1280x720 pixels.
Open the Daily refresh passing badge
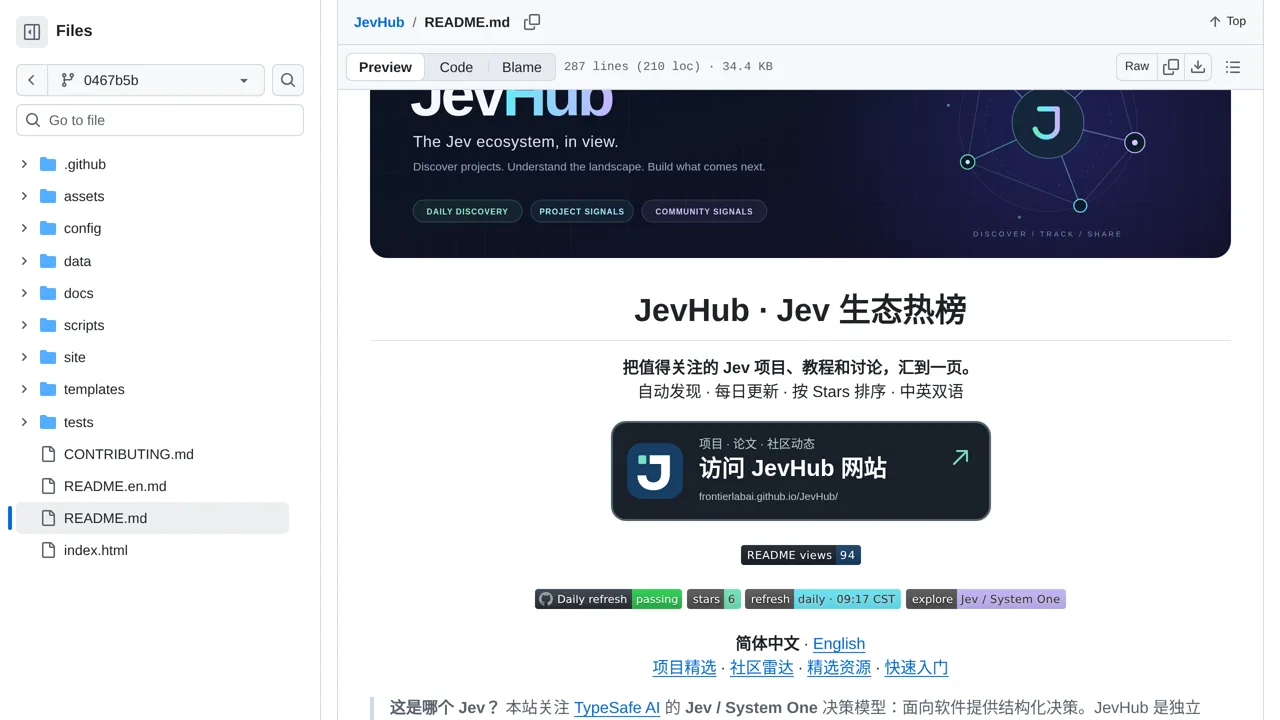coord(608,599)
